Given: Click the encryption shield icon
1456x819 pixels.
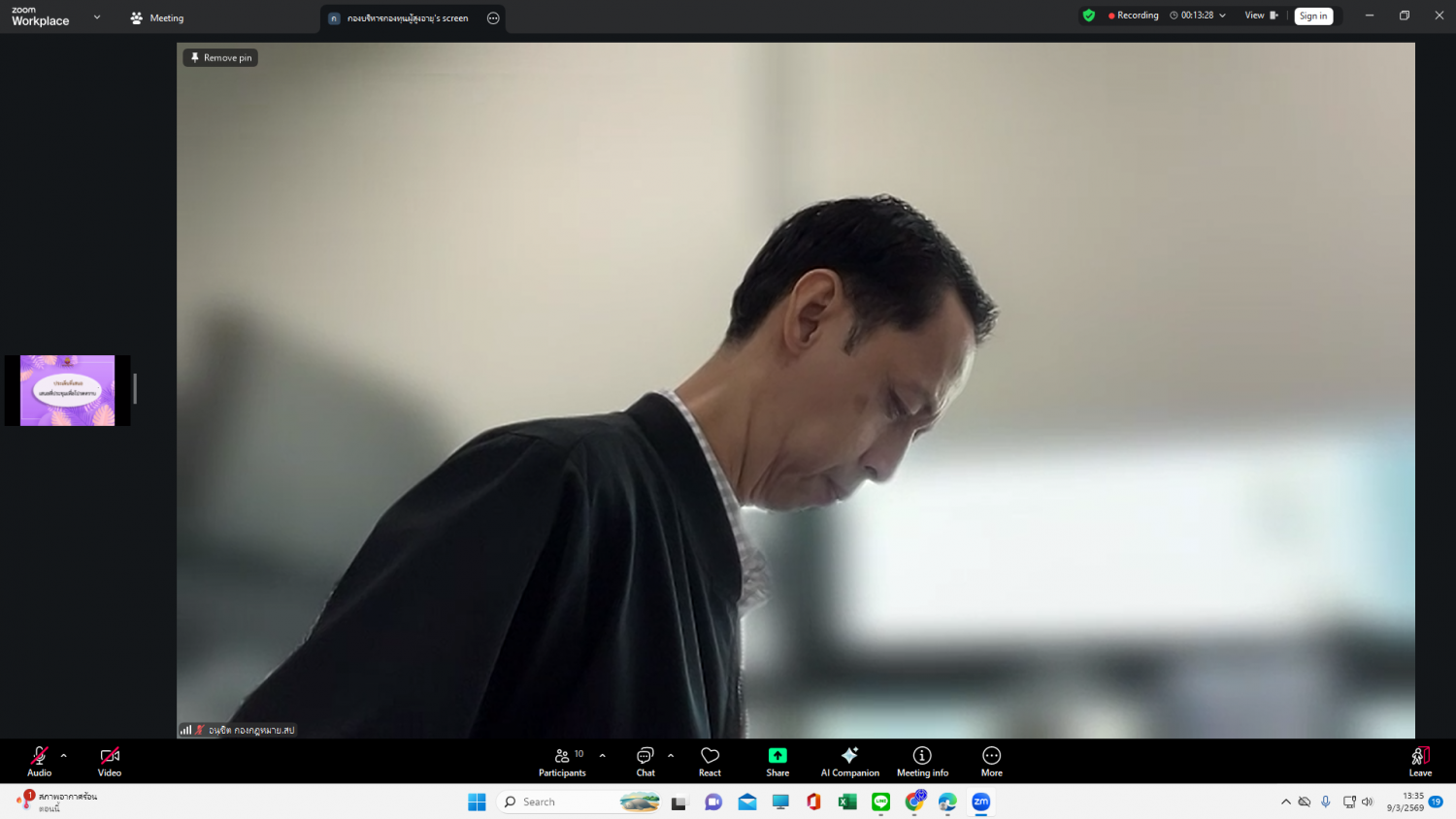Looking at the screenshot, I should coord(1089,16).
